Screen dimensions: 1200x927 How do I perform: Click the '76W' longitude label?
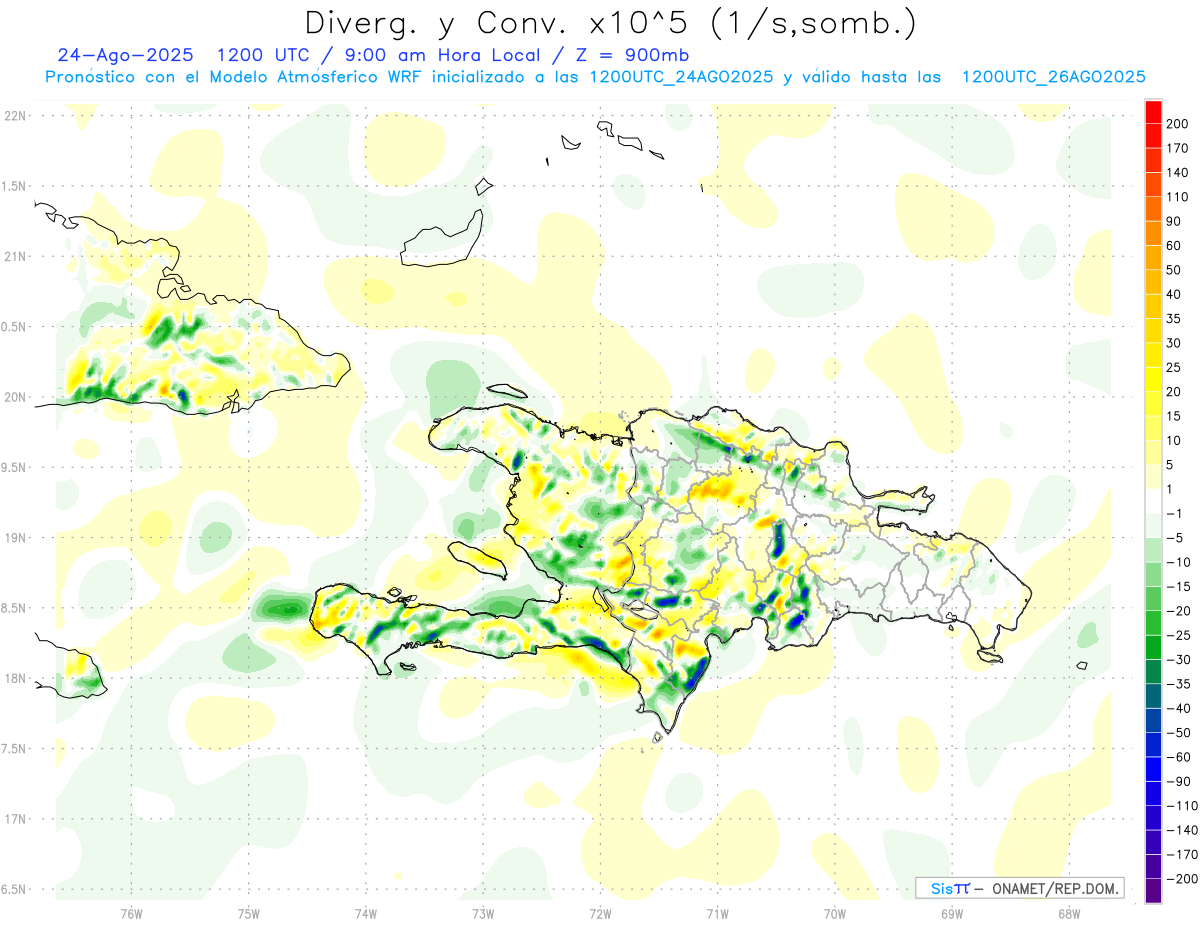click(131, 913)
